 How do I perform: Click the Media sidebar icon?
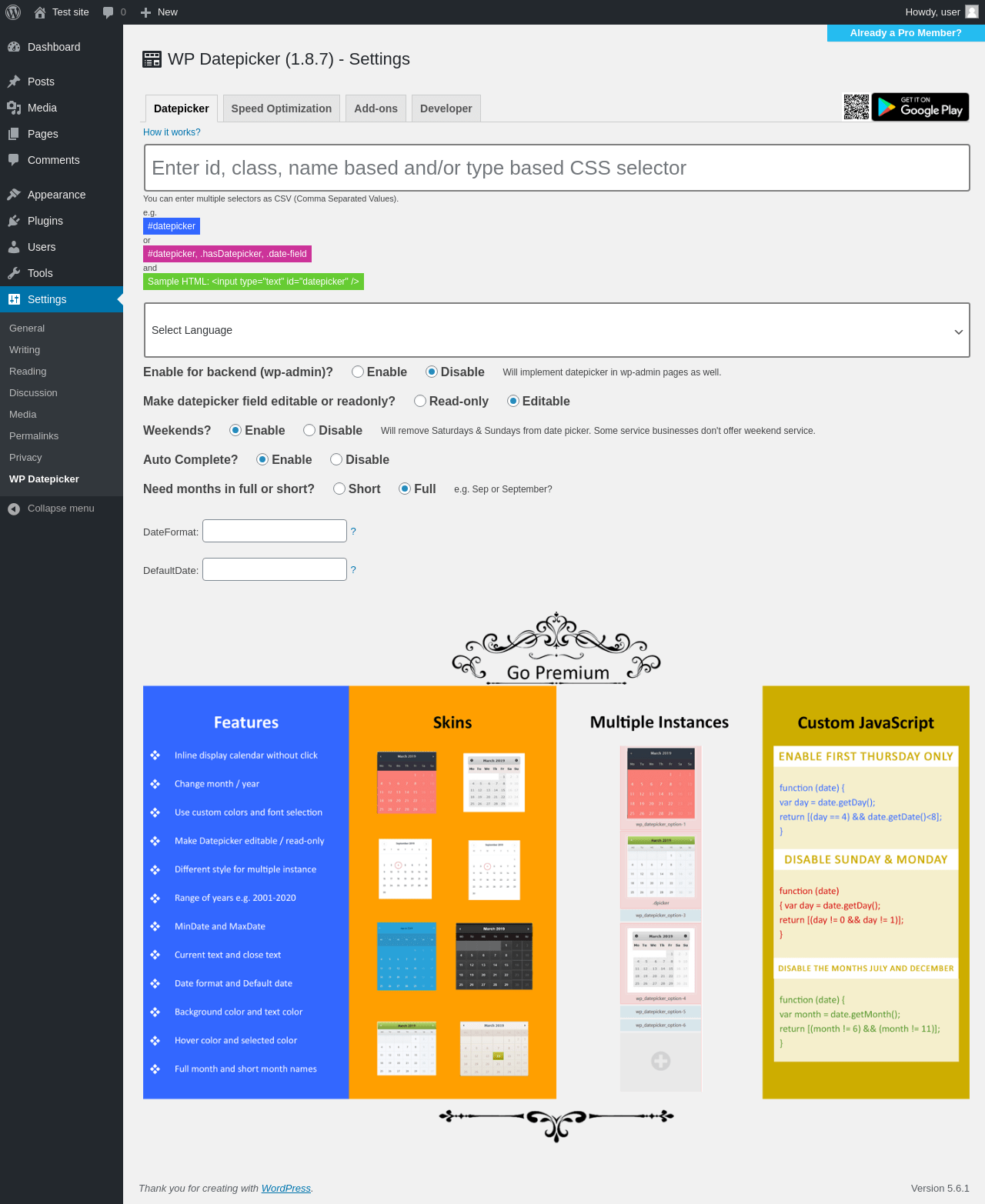point(14,108)
